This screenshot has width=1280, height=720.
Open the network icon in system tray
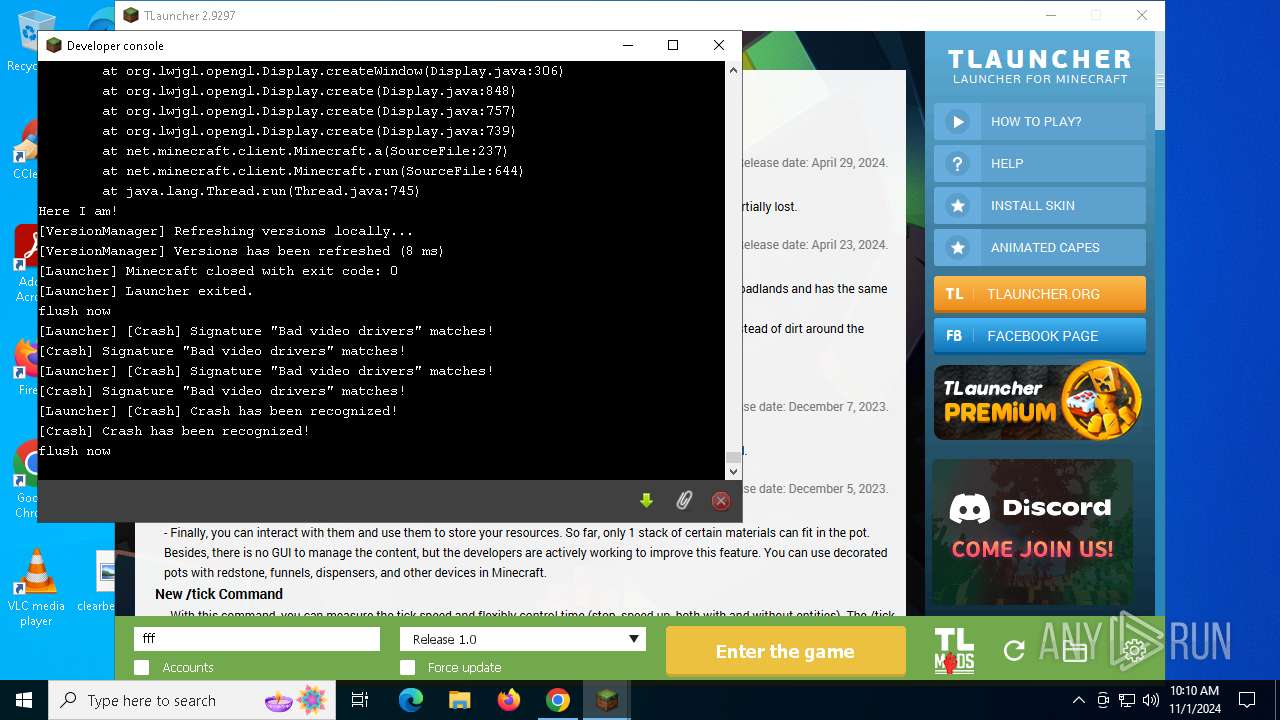pyautogui.click(x=1127, y=700)
